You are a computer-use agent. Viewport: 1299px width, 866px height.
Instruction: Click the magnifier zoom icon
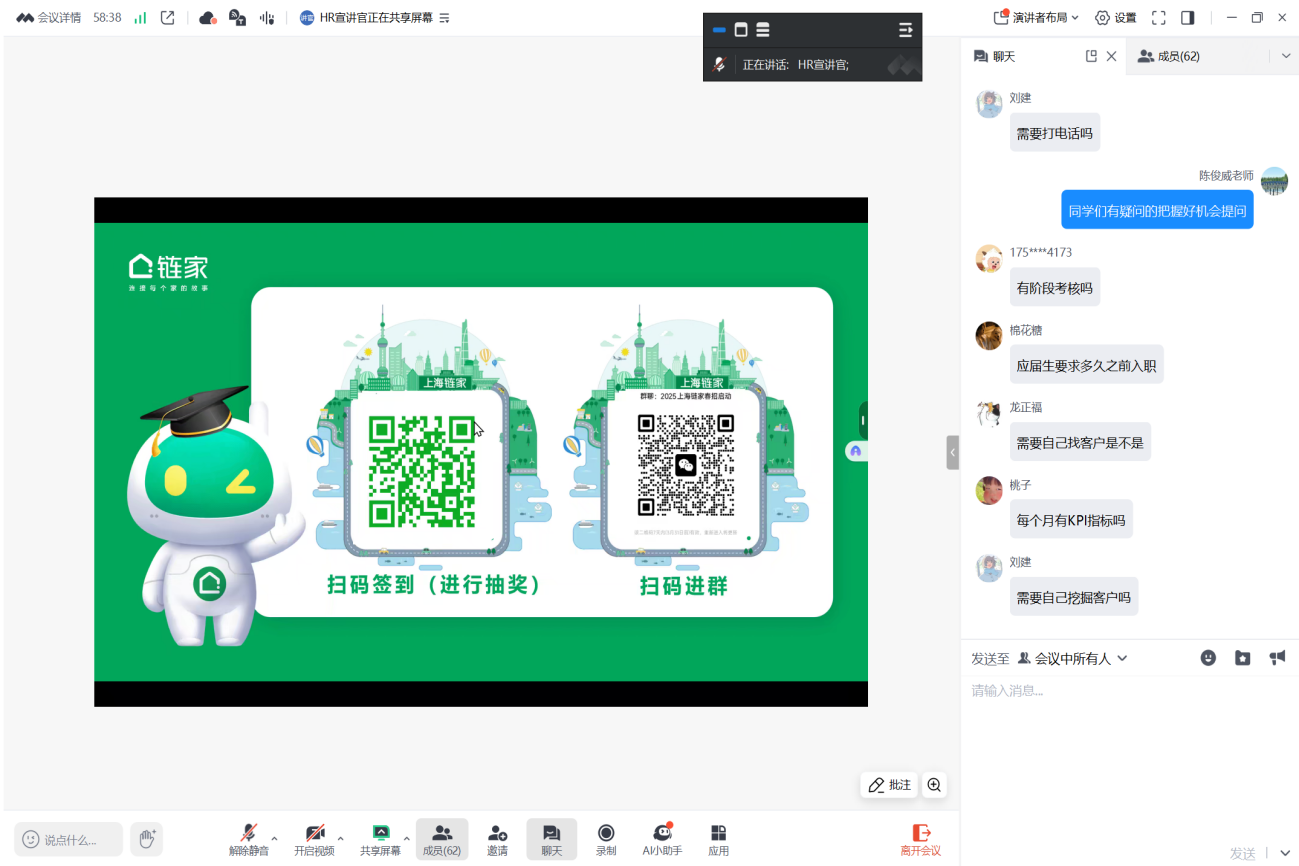click(934, 785)
